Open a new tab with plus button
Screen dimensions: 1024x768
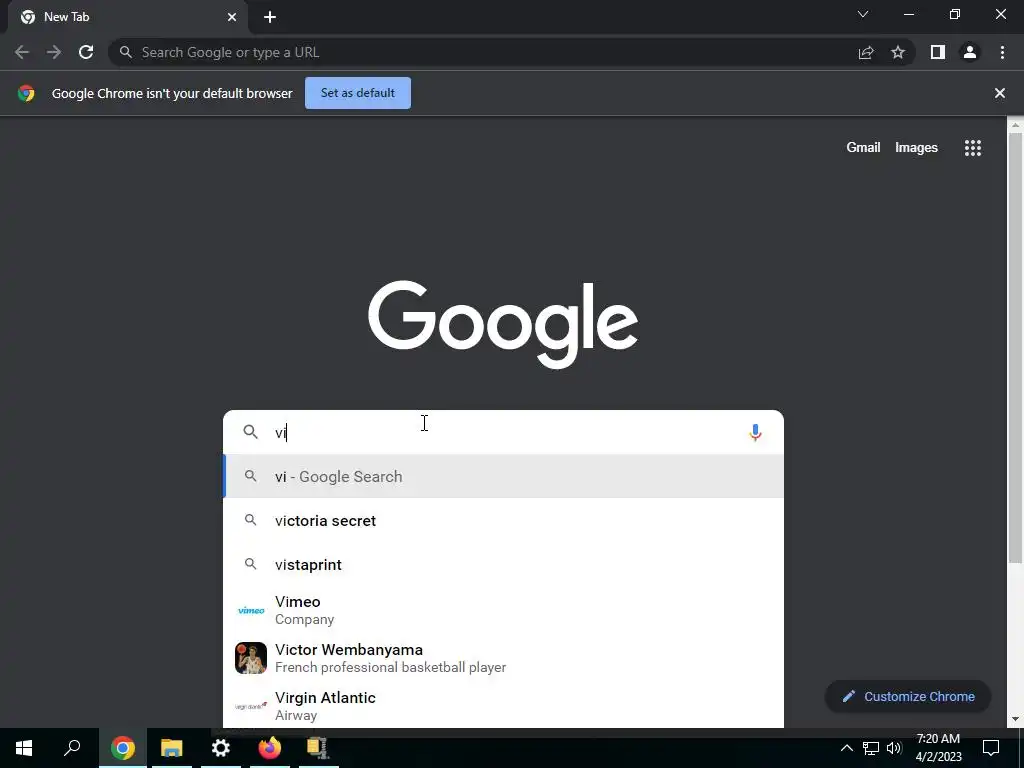270,17
